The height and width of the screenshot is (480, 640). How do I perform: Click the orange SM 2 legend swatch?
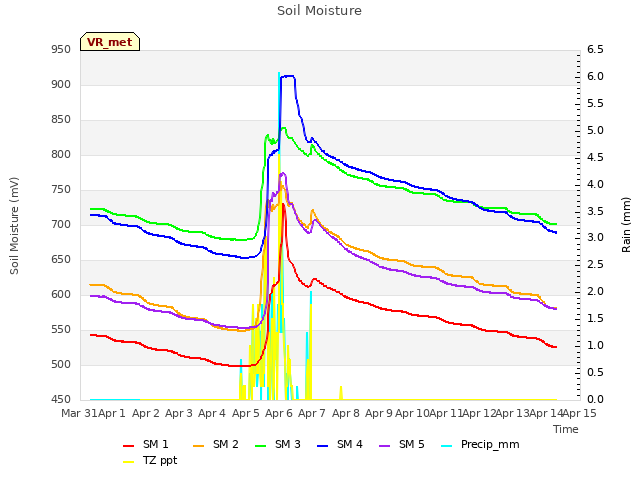tap(199, 446)
